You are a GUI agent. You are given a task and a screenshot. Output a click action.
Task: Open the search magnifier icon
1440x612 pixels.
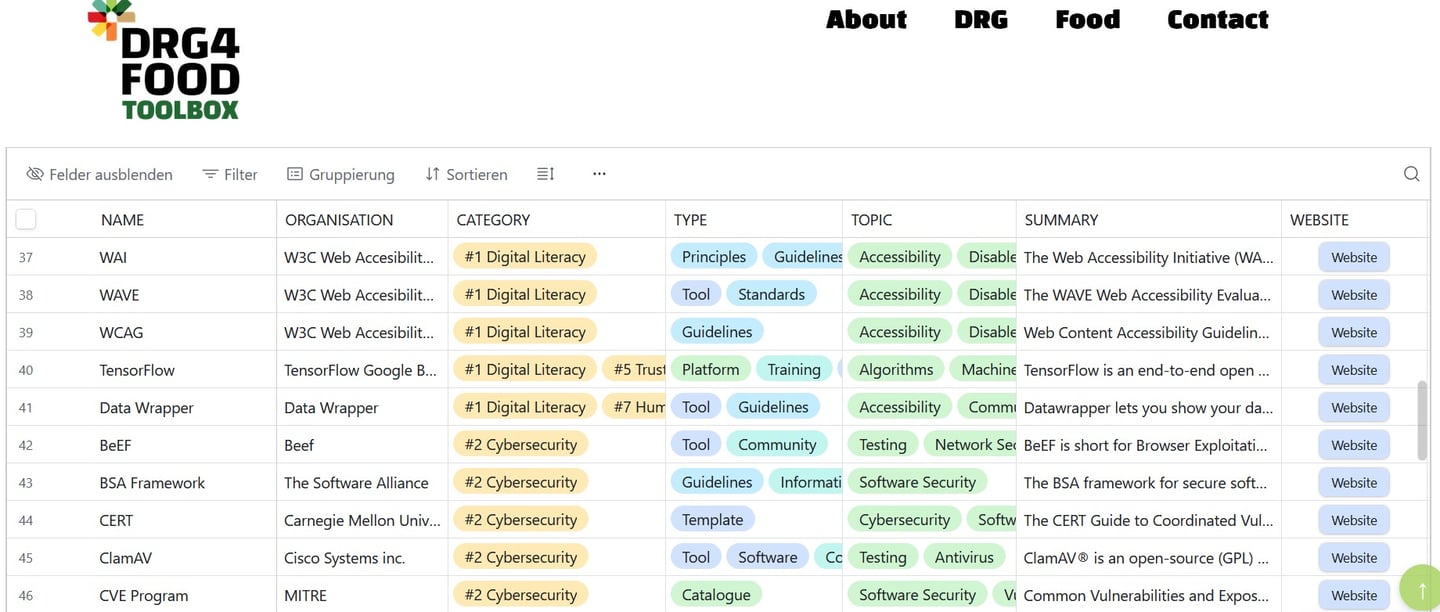click(1411, 174)
